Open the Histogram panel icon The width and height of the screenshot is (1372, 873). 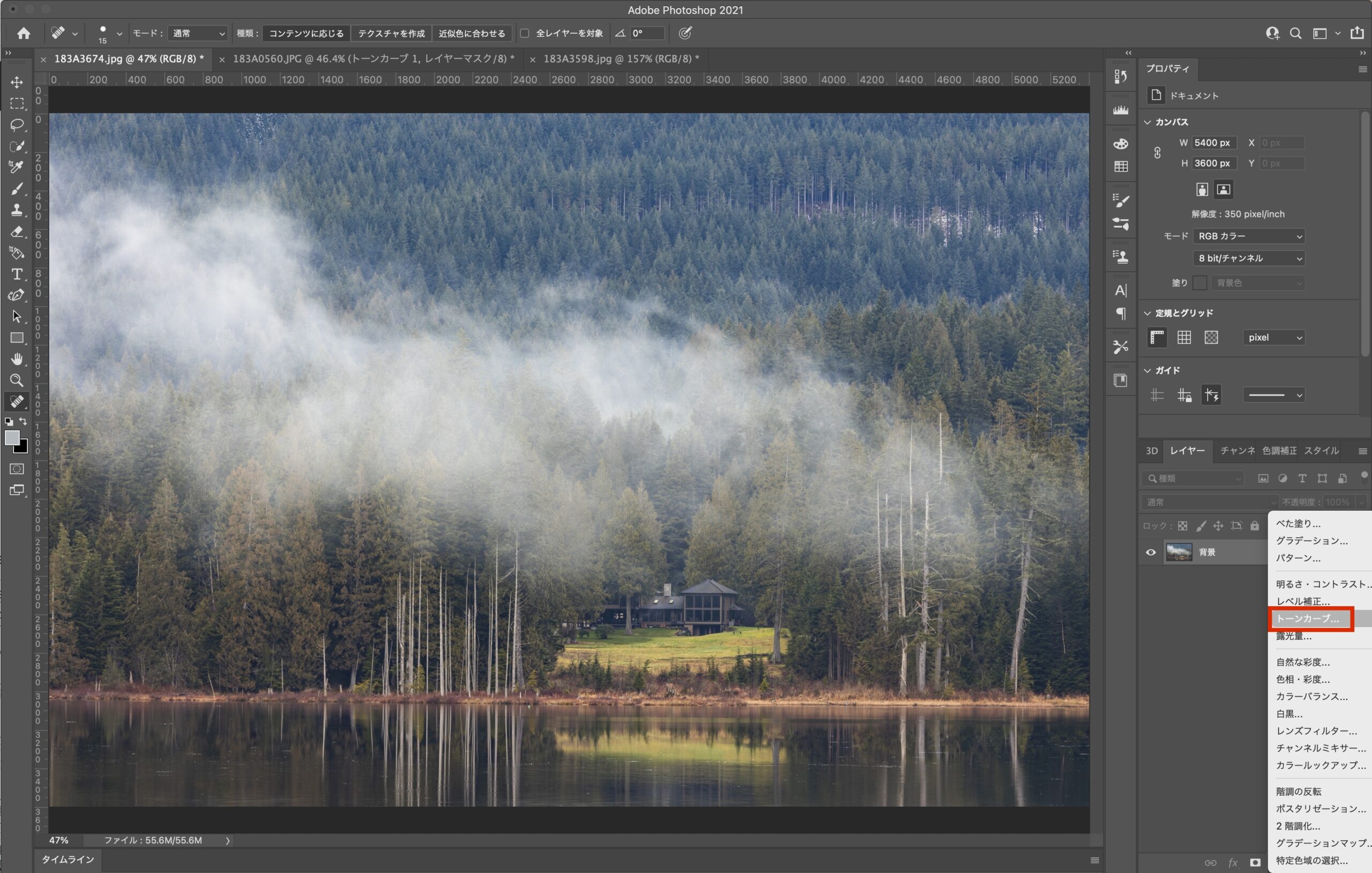(x=1120, y=109)
